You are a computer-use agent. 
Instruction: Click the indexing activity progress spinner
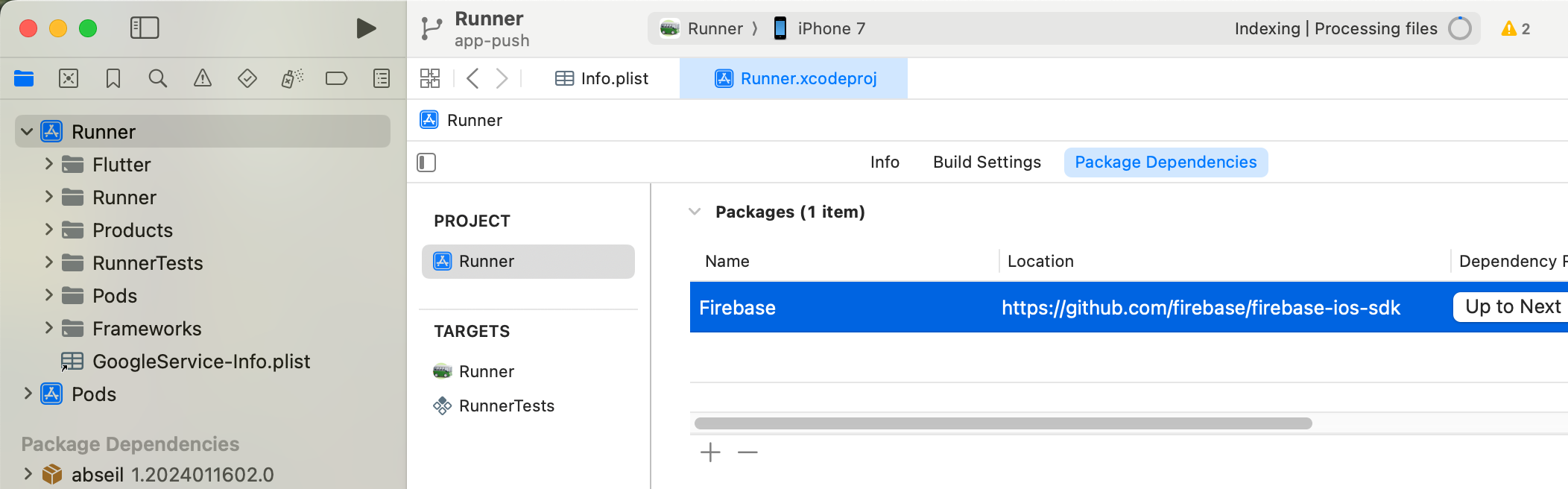1460,28
